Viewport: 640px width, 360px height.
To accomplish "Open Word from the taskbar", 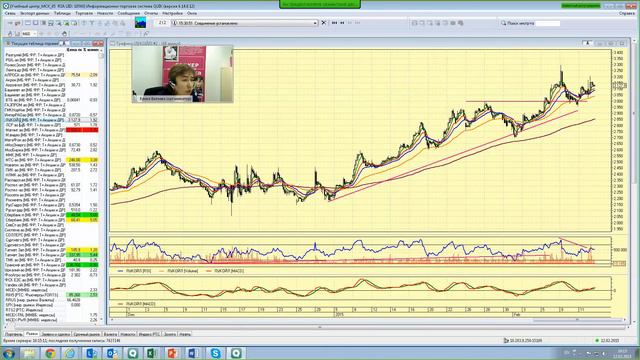I will tap(192, 353).
